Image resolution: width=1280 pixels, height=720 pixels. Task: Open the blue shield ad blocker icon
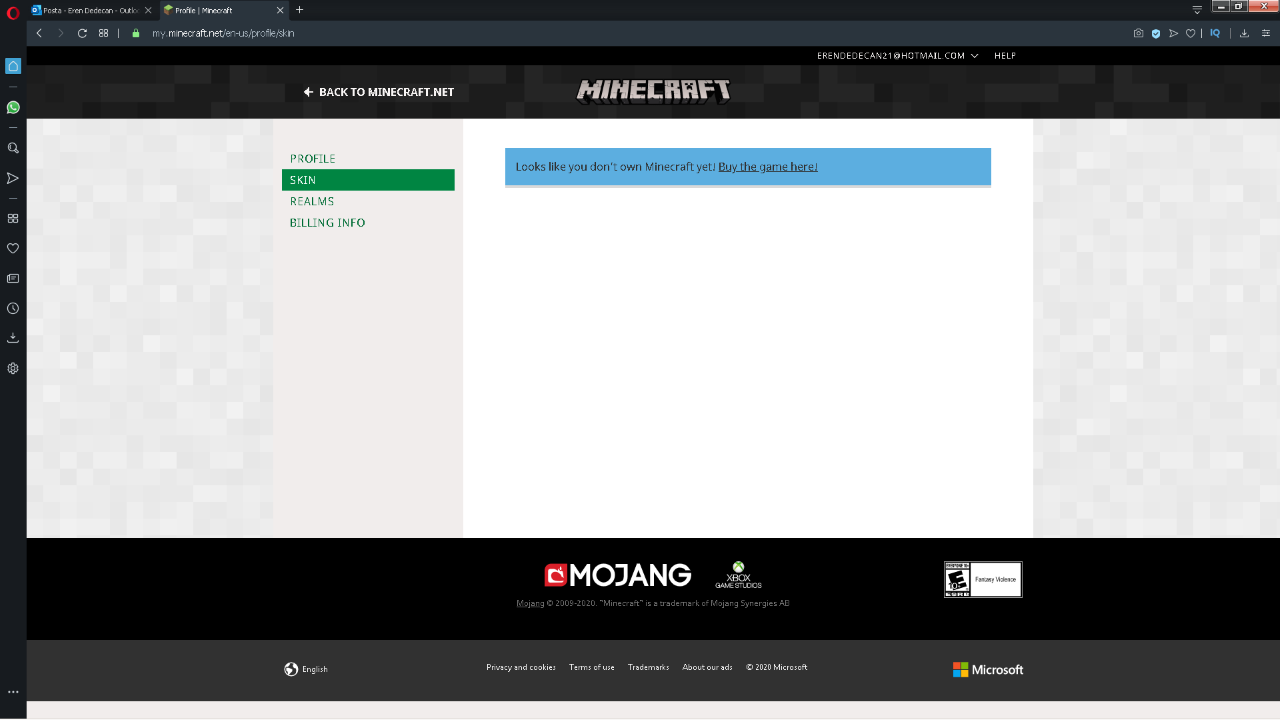1156,33
